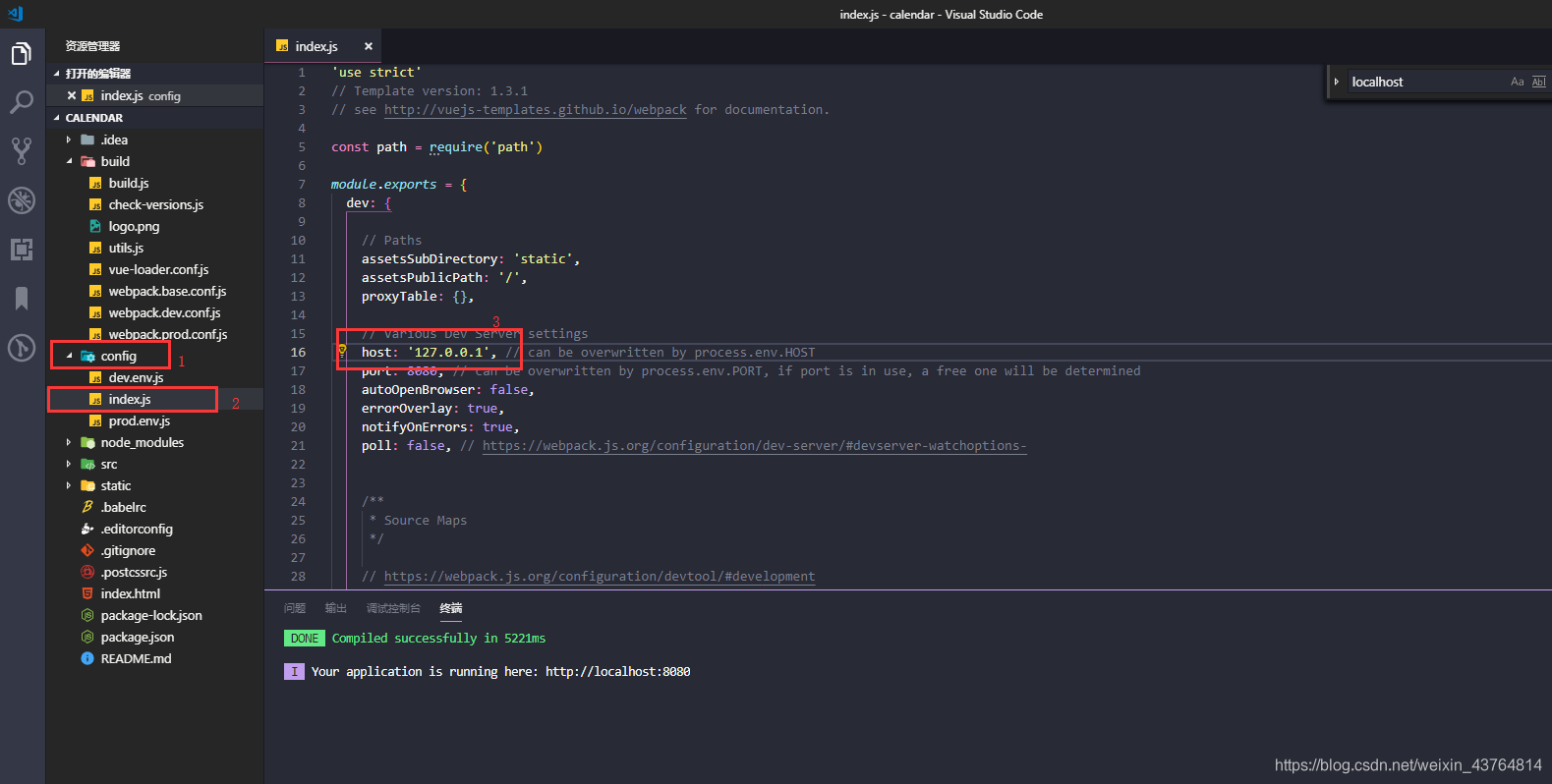Open vue-loader.conf.js file
This screenshot has height=784, width=1552.
coord(158,269)
